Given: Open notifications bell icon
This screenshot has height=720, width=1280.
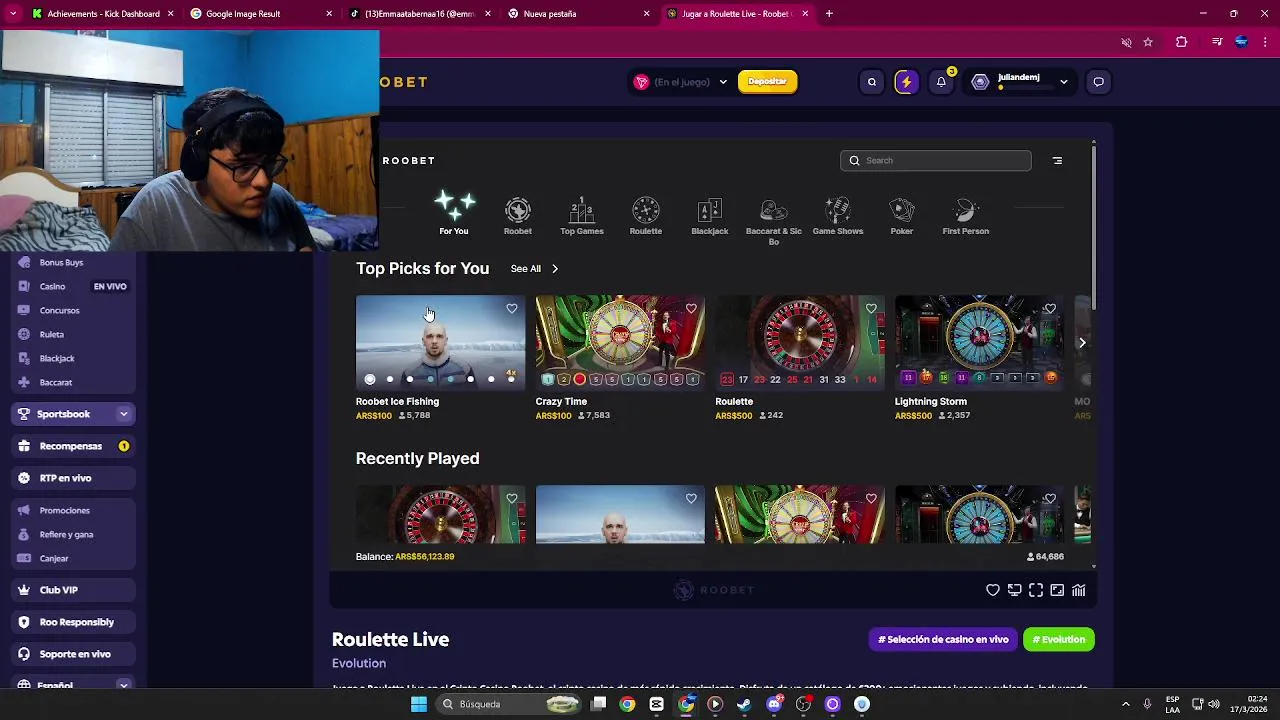Looking at the screenshot, I should point(941,82).
